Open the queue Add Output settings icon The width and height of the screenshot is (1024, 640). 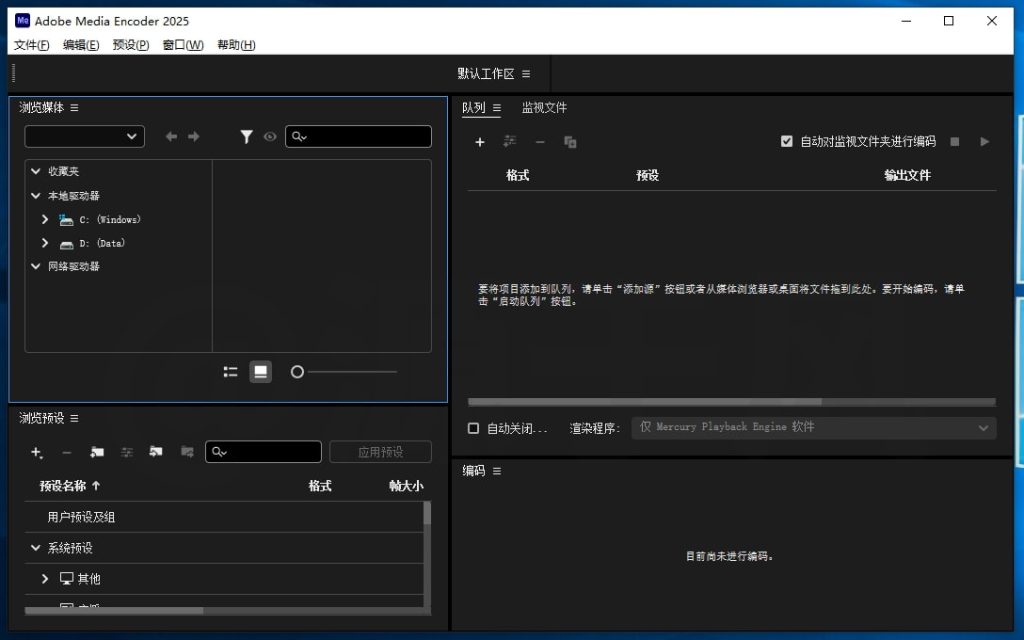[x=510, y=141]
